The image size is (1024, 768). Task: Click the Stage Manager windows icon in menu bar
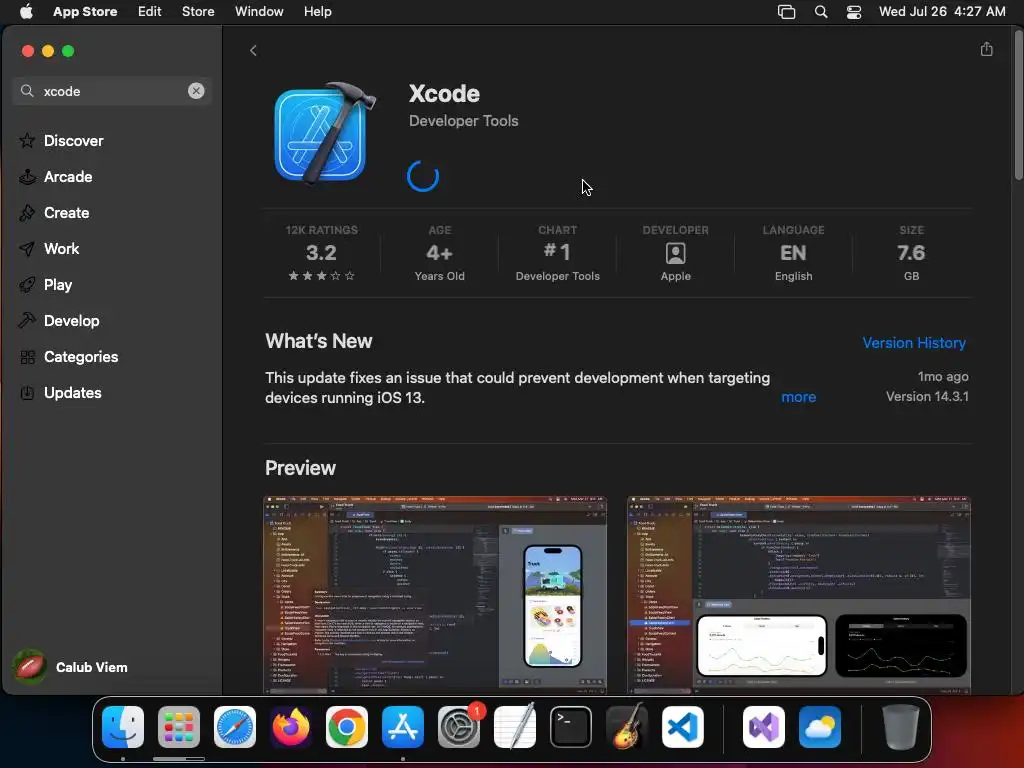(786, 12)
